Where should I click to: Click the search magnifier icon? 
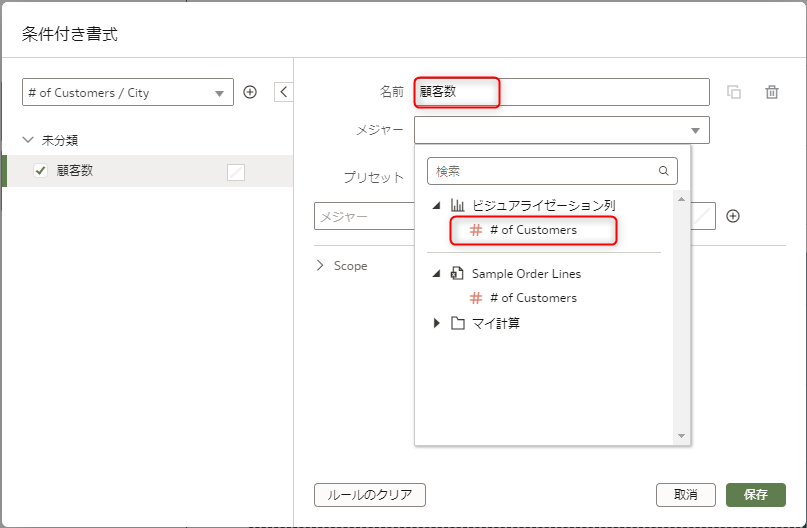[x=664, y=171]
